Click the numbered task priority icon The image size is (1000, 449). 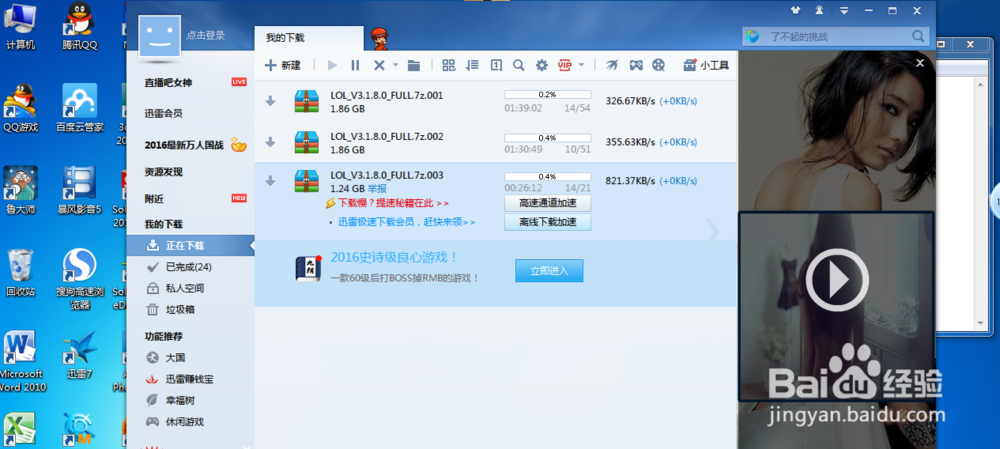coord(496,65)
